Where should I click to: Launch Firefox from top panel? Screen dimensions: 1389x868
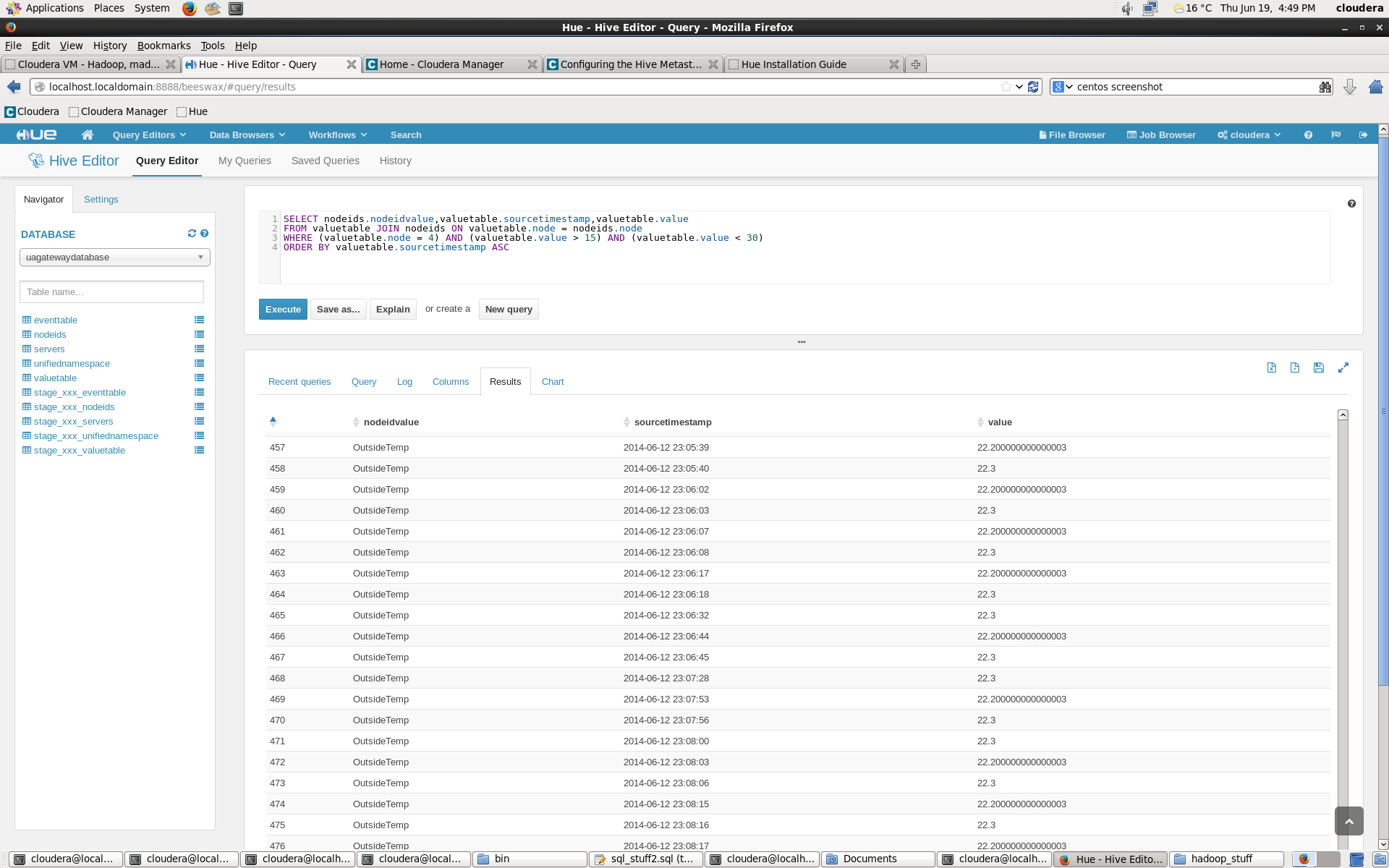190,9
